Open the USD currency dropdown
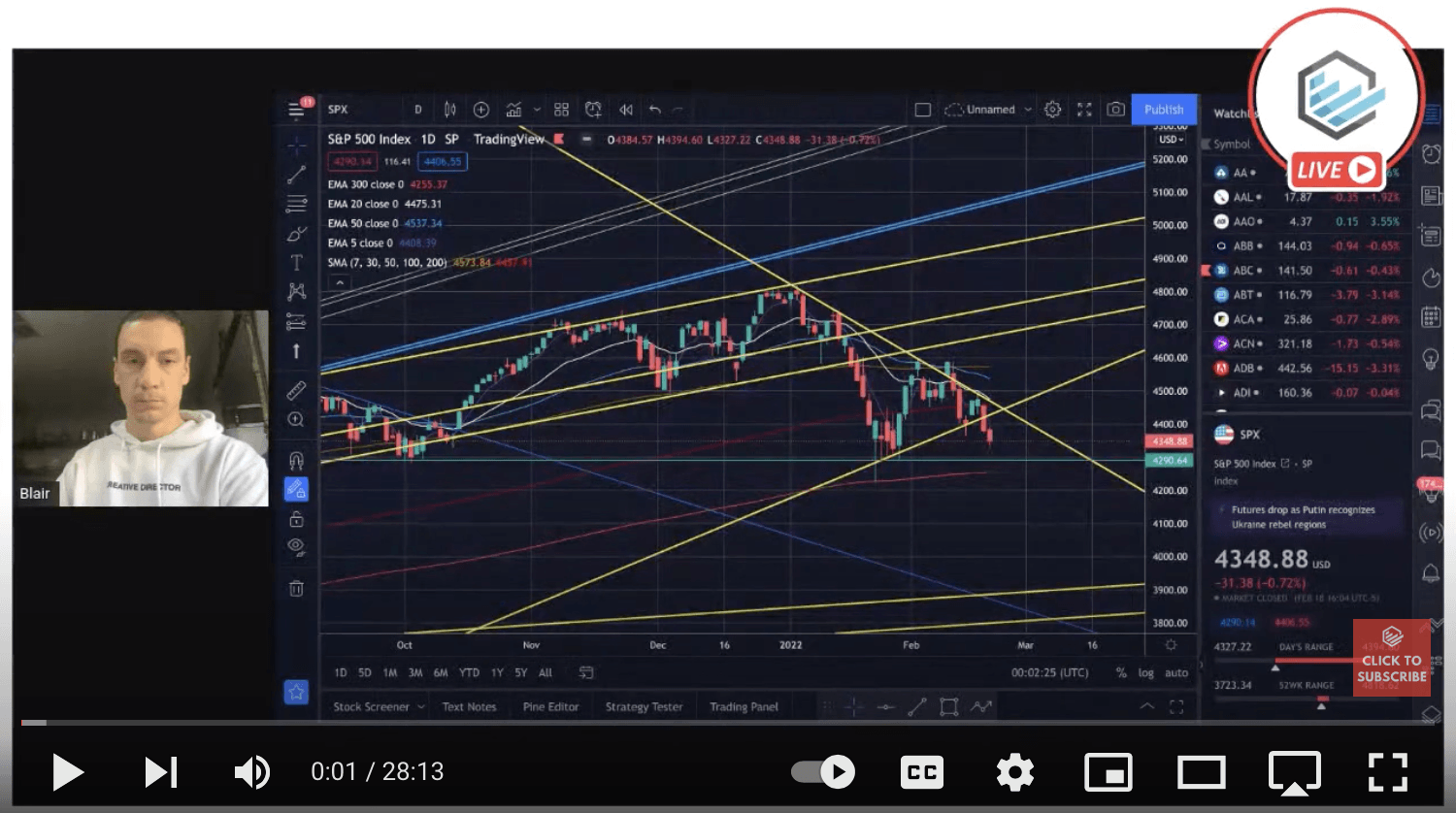Viewport: 1456px width, 813px height. tap(1171, 140)
